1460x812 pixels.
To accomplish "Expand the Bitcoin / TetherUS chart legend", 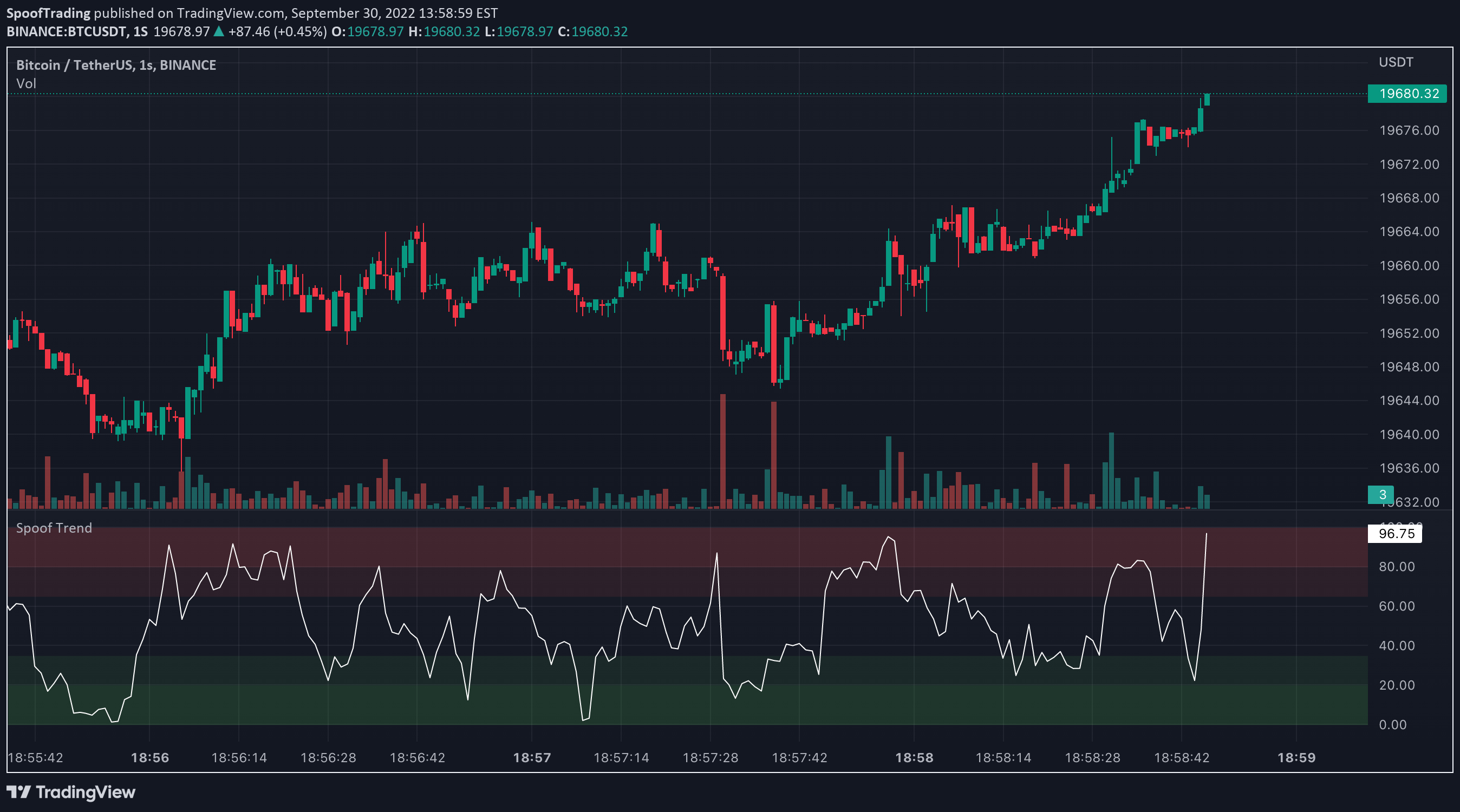I will pyautogui.click(x=116, y=64).
